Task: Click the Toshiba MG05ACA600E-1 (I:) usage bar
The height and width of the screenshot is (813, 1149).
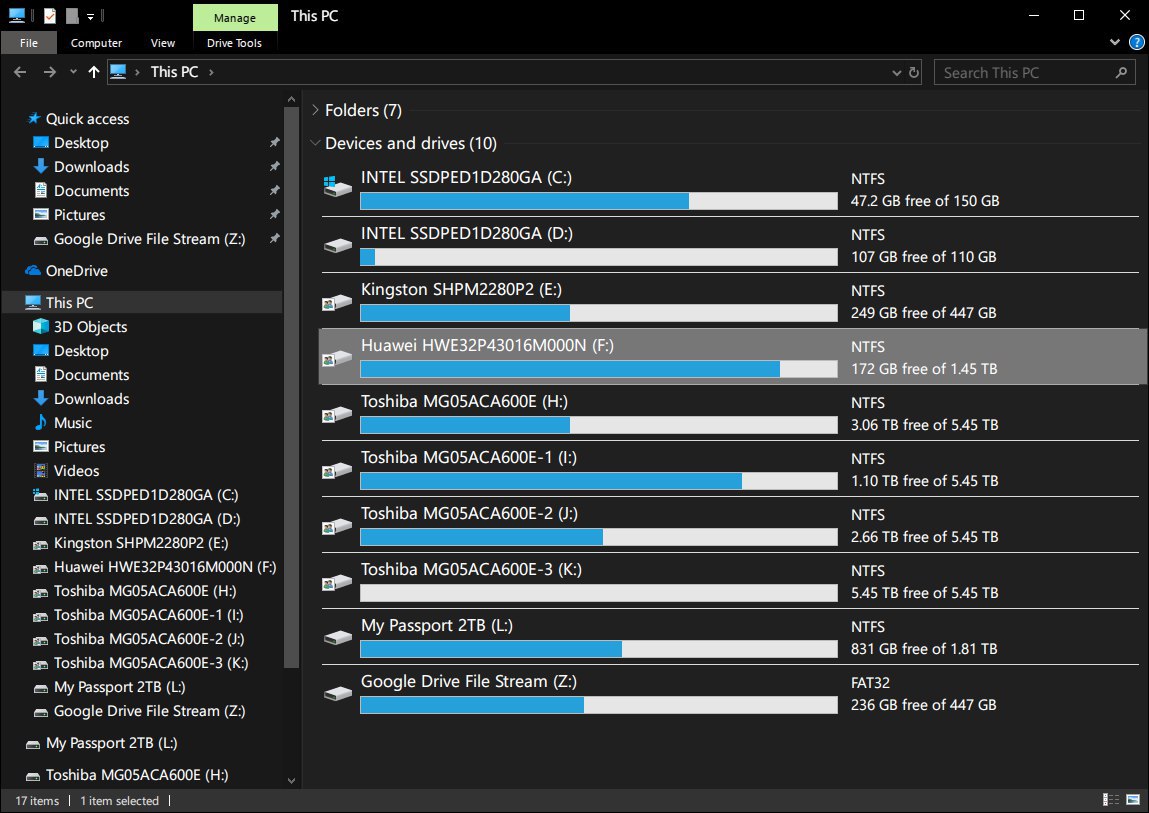Action: tap(598, 481)
